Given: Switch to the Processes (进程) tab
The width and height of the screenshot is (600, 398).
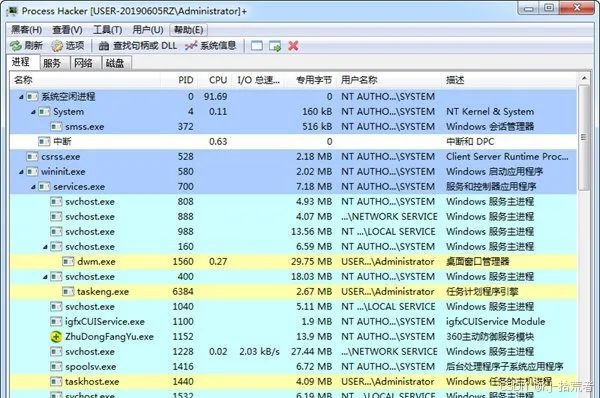Looking at the screenshot, I should (x=23, y=62).
